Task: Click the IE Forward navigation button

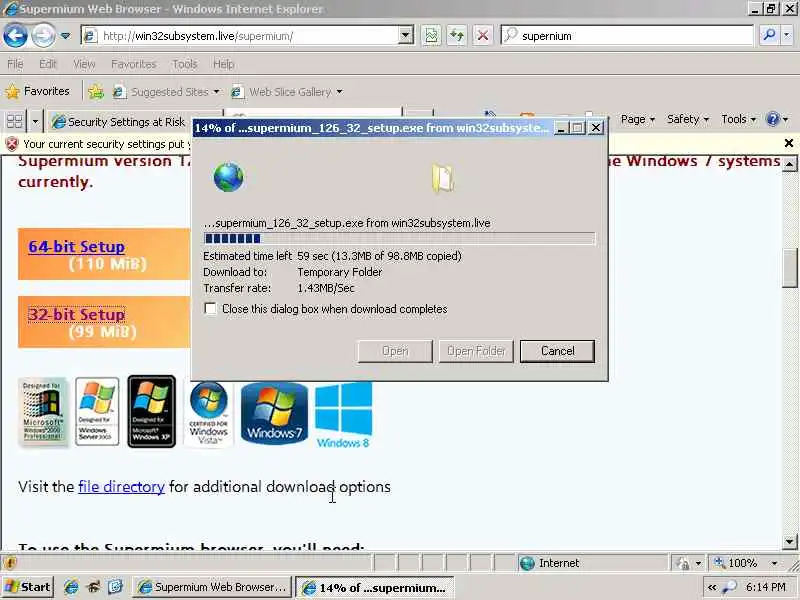Action: click(43, 36)
